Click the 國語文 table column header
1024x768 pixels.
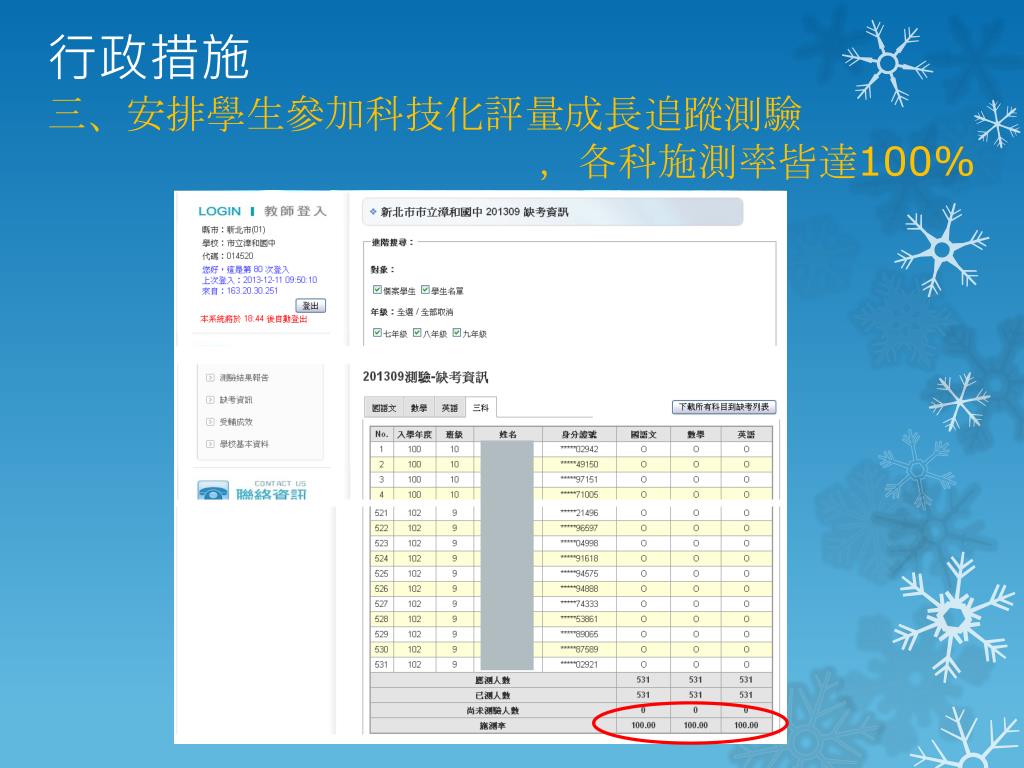click(643, 434)
